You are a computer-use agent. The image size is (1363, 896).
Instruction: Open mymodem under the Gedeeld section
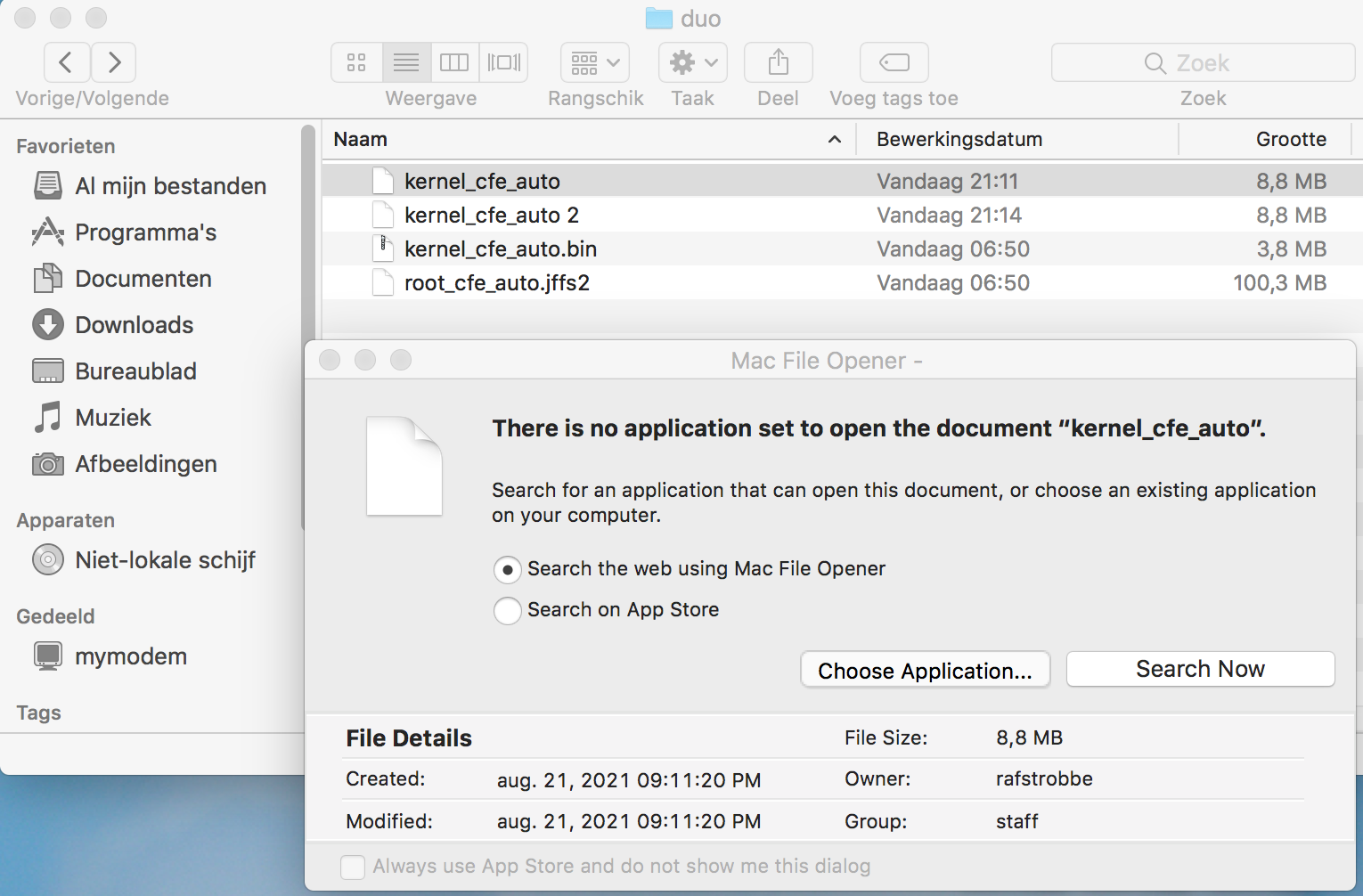pyautogui.click(x=130, y=656)
